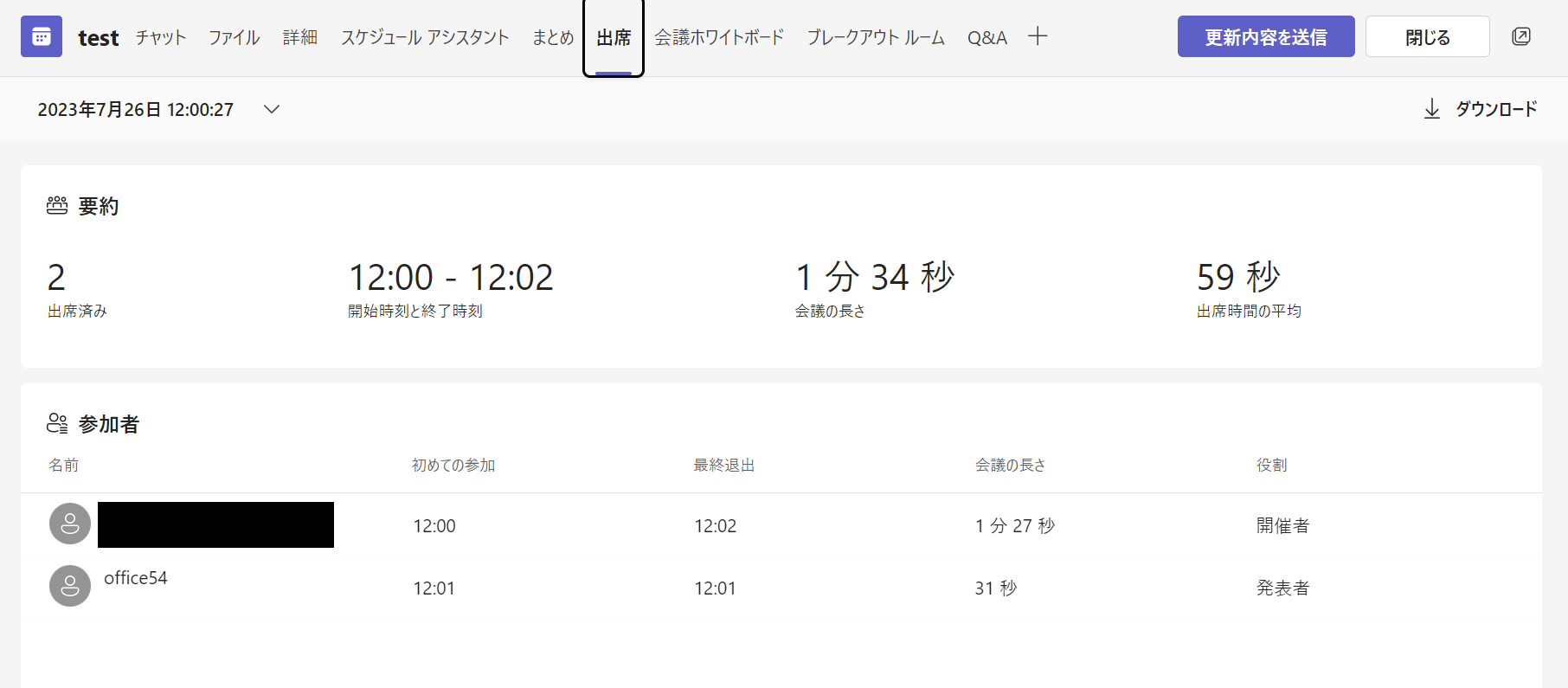Image resolution: width=1568 pixels, height=688 pixels.
Task: Click the office54 avatar icon
Action: pos(70,586)
